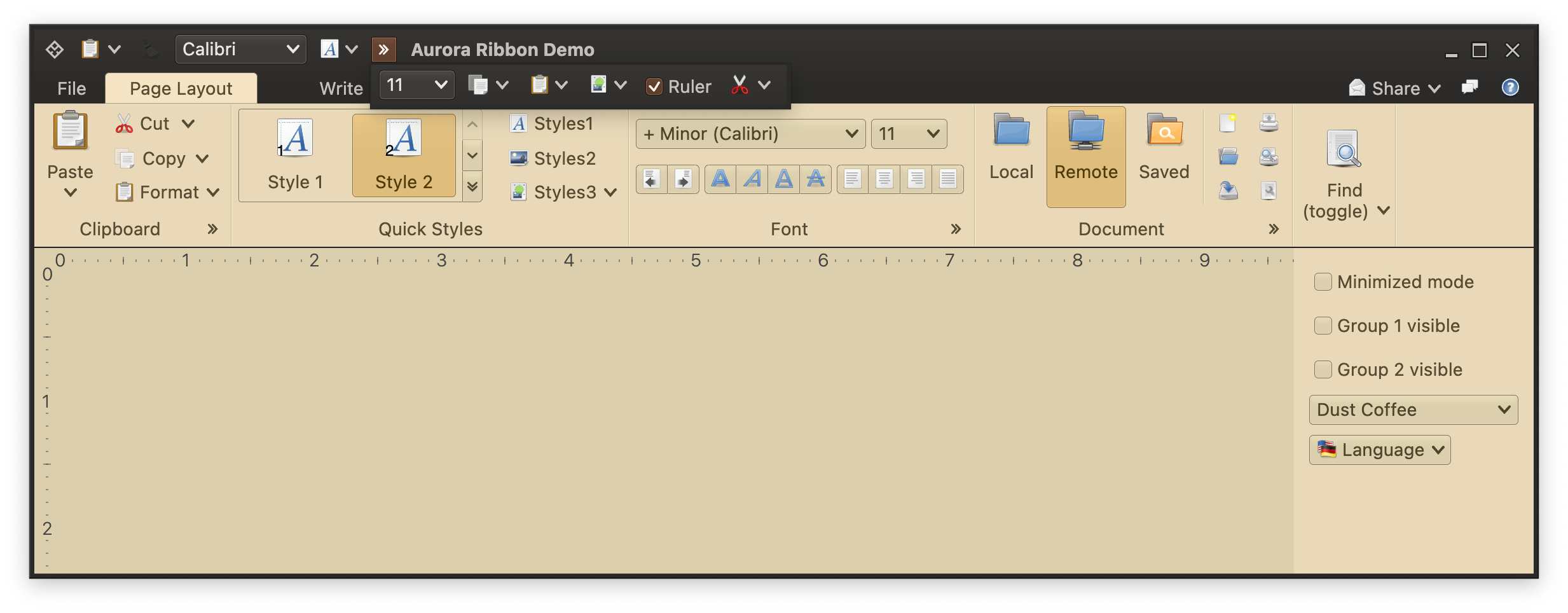The height and width of the screenshot is (613, 1568).
Task: Click the double-arrow taskbar overflow button
Action: (x=383, y=49)
